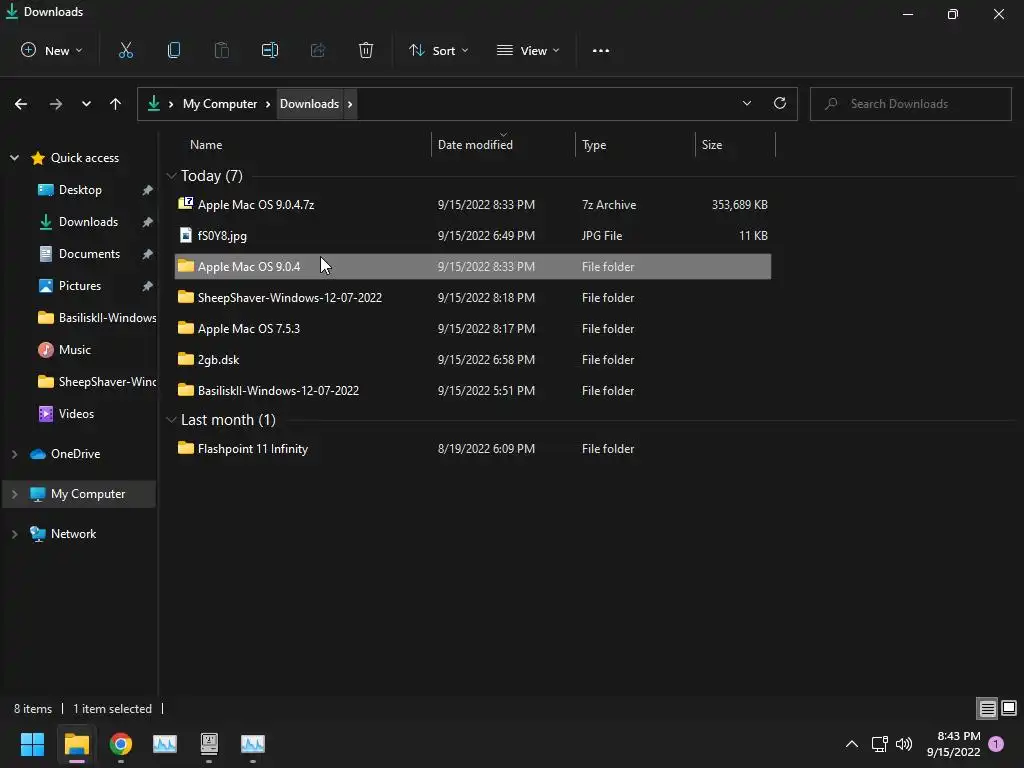Select the fS0Y8.jpg file

tap(472, 236)
